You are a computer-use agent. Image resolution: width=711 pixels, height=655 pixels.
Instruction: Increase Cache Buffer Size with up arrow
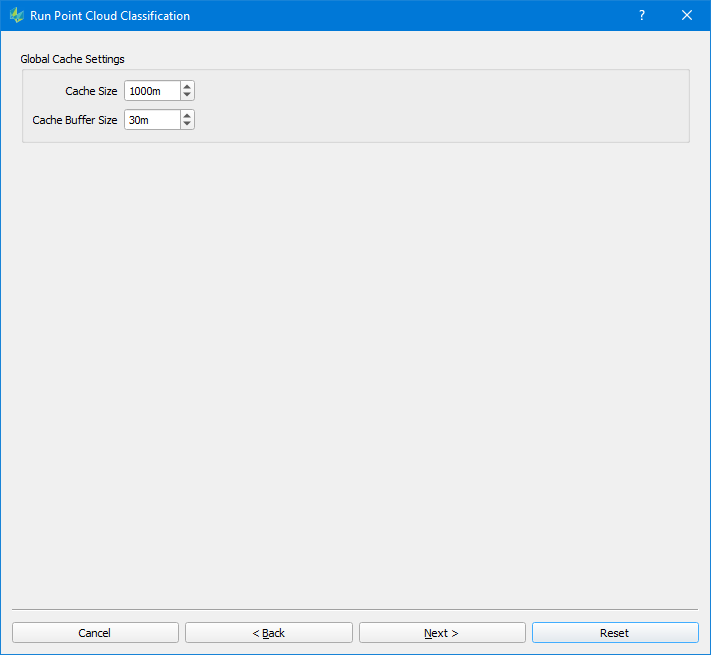pos(187,115)
